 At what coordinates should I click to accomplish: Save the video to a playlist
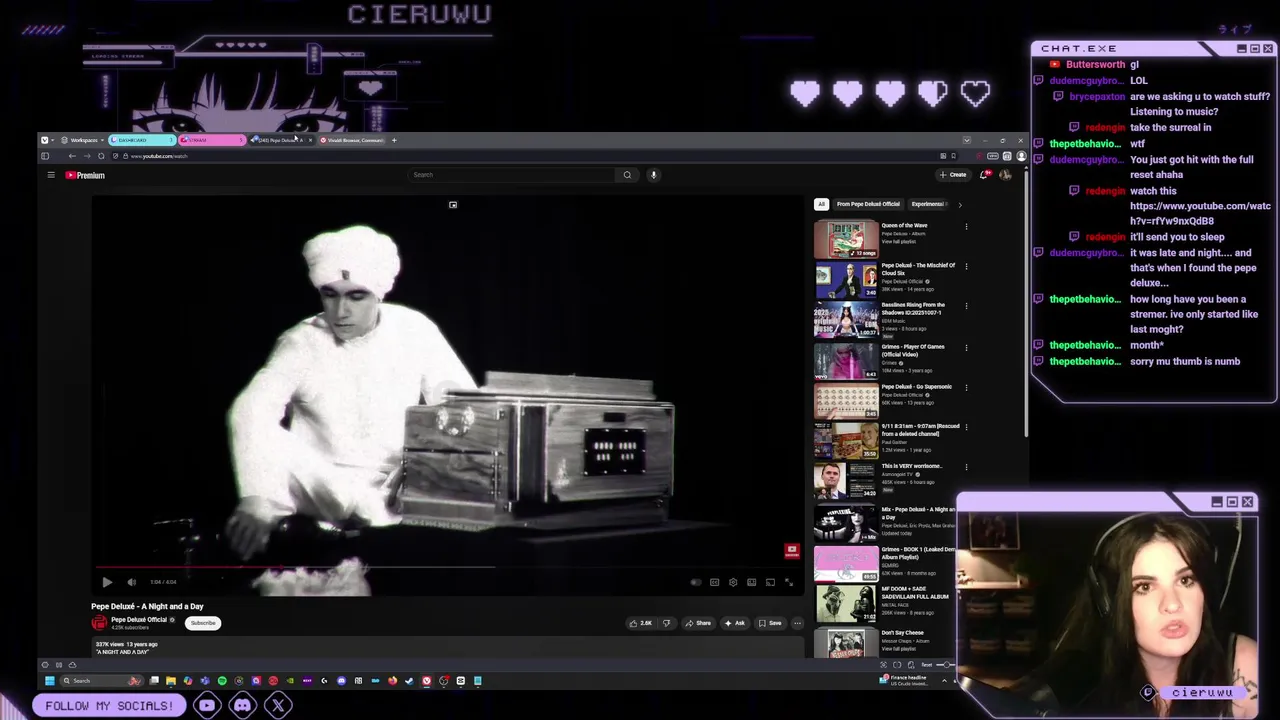(769, 623)
